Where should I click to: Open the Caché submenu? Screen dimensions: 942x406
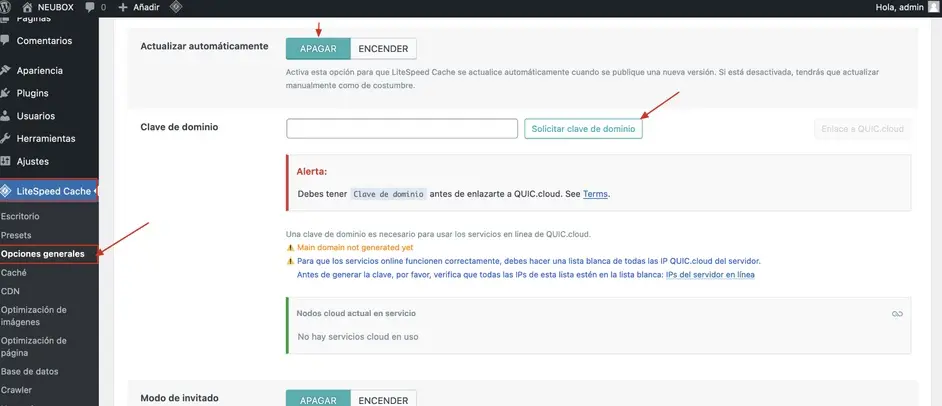pyautogui.click(x=14, y=272)
